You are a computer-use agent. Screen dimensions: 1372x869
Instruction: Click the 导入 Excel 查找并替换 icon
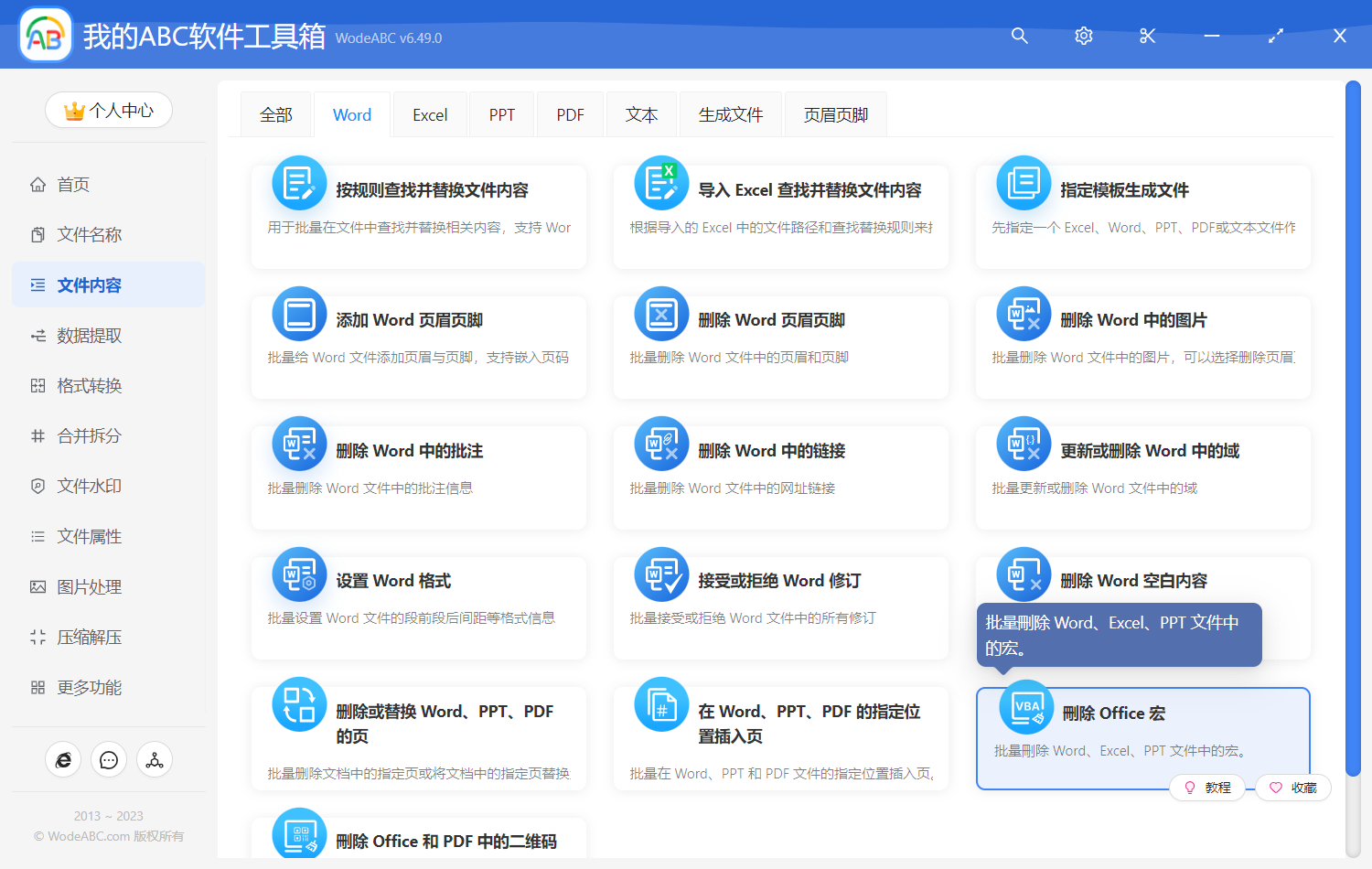(661, 183)
